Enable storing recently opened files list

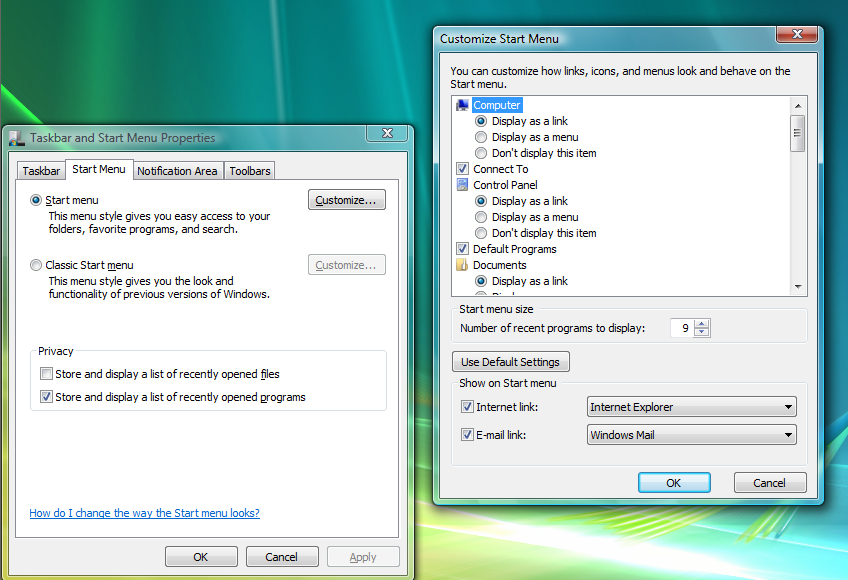point(46,374)
